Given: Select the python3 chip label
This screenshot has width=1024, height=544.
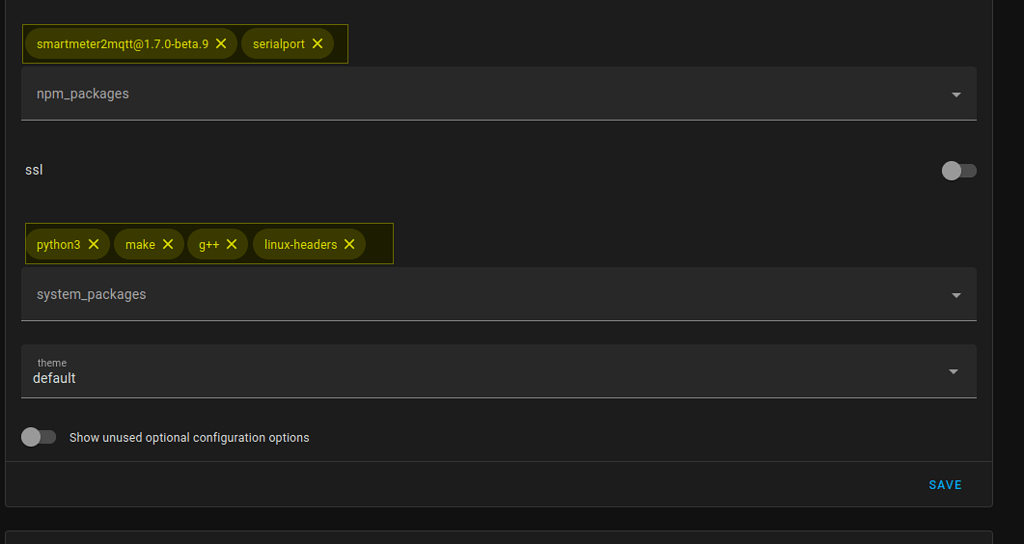Looking at the screenshot, I should pos(58,245).
